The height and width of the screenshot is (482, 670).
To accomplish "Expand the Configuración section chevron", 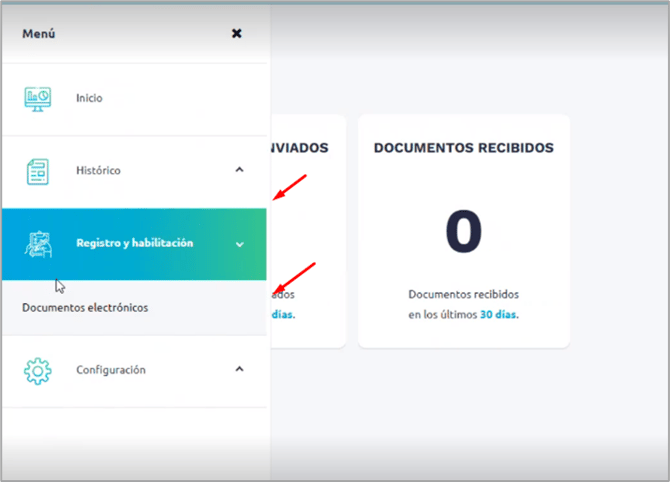I will (x=239, y=369).
